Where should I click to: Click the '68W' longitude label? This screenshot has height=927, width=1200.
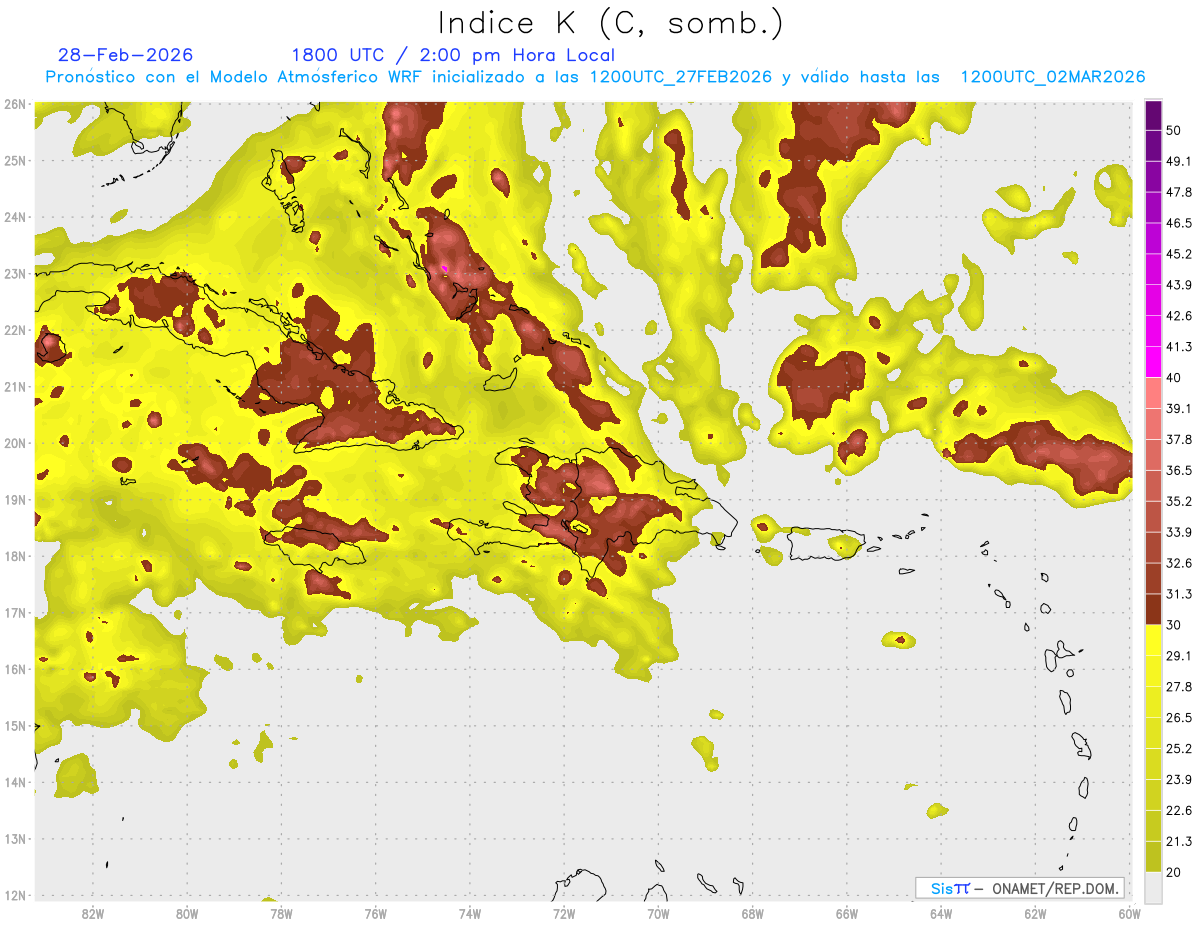click(752, 913)
